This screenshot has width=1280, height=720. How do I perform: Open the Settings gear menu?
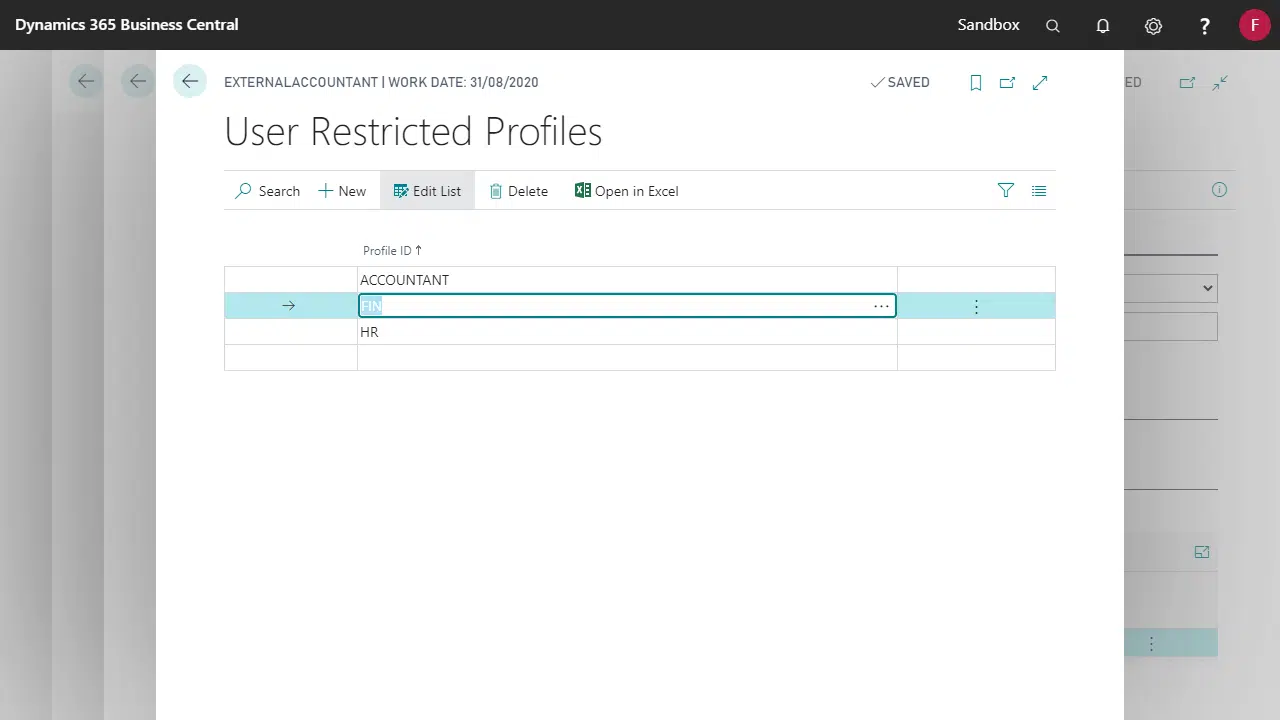coord(1153,26)
